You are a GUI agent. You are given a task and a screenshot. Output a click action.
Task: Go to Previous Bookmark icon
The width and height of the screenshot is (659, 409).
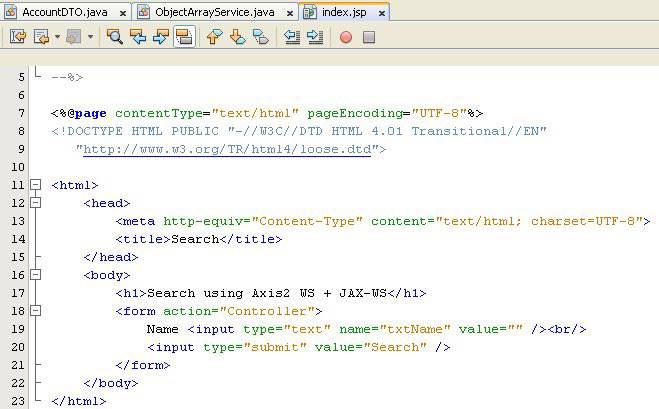214,37
